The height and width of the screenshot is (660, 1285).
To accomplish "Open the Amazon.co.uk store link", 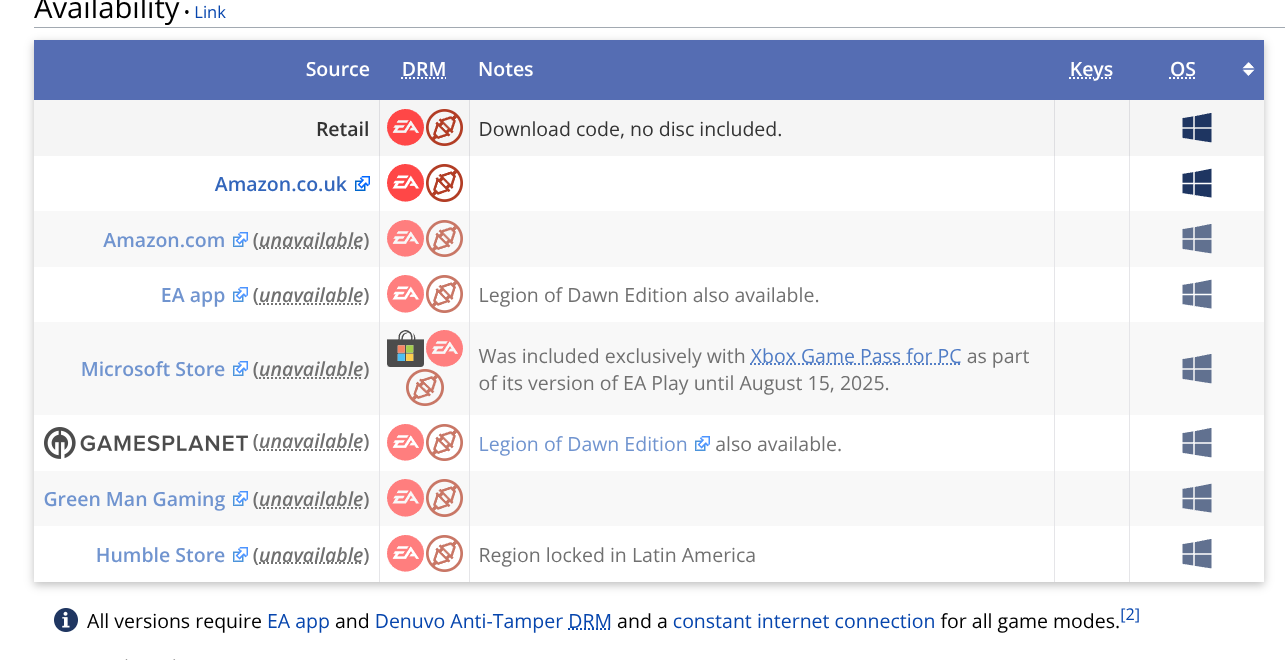I will point(281,184).
